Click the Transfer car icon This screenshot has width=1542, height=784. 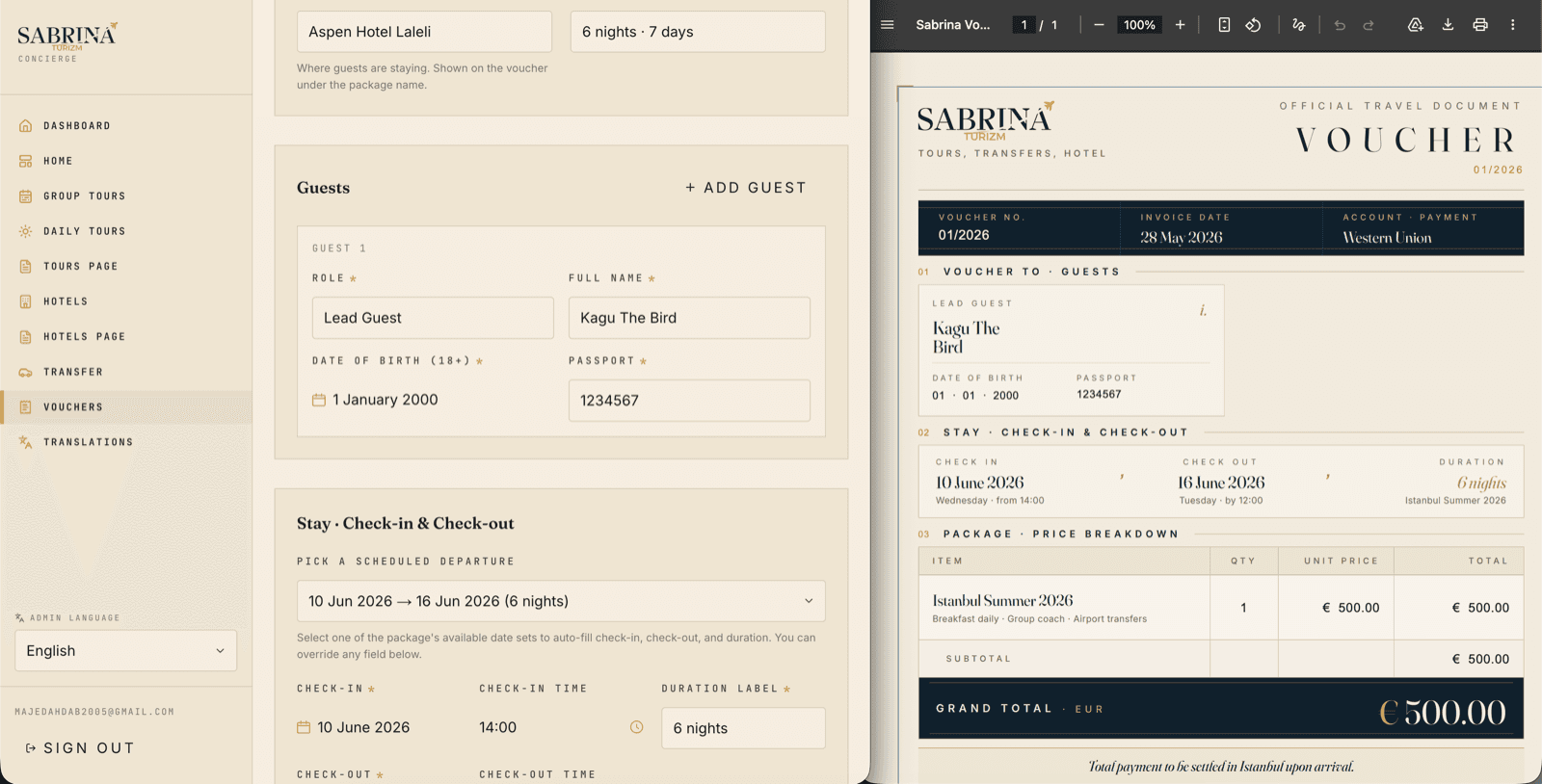point(26,372)
